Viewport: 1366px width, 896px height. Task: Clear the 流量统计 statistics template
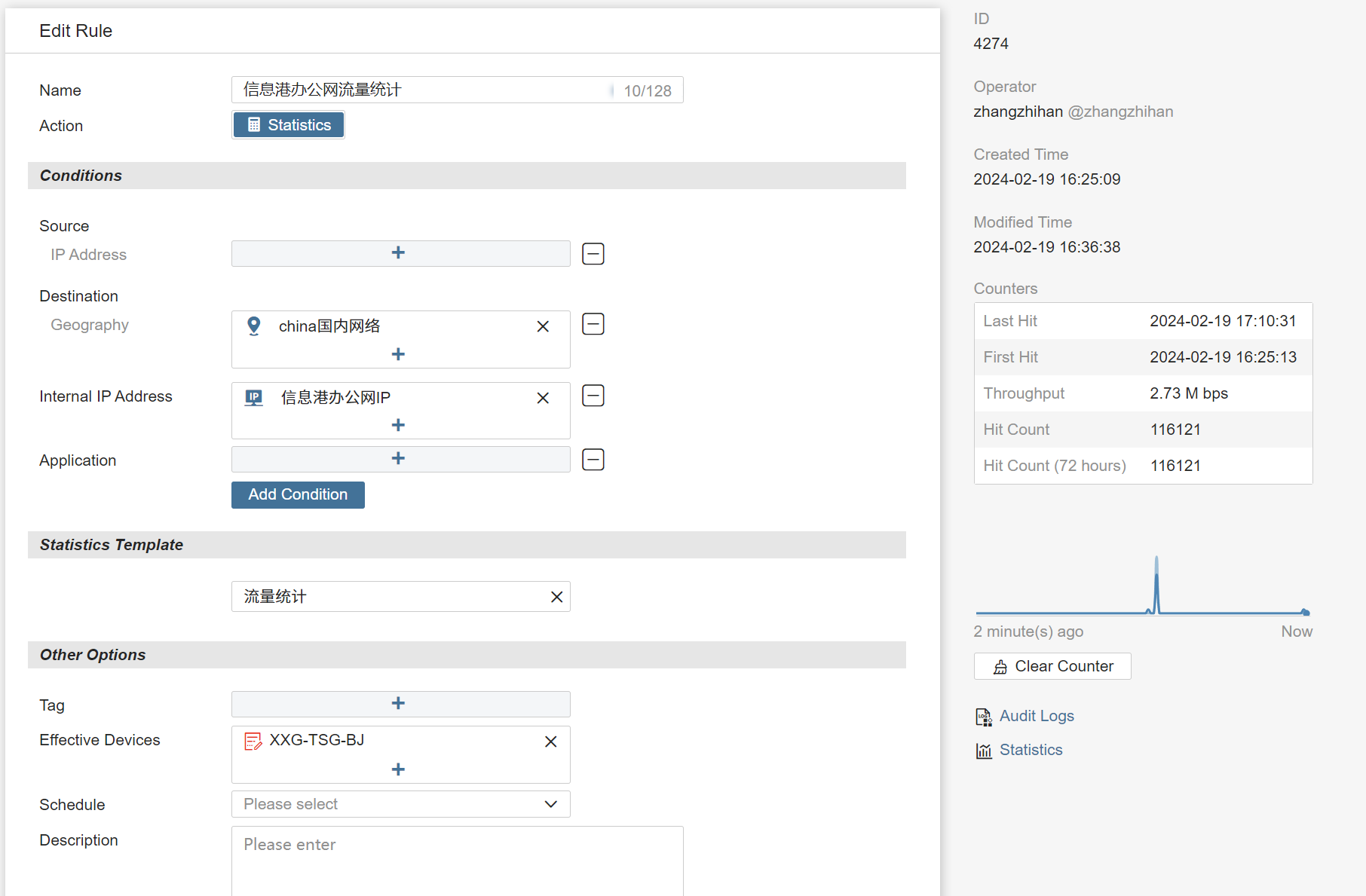point(556,597)
